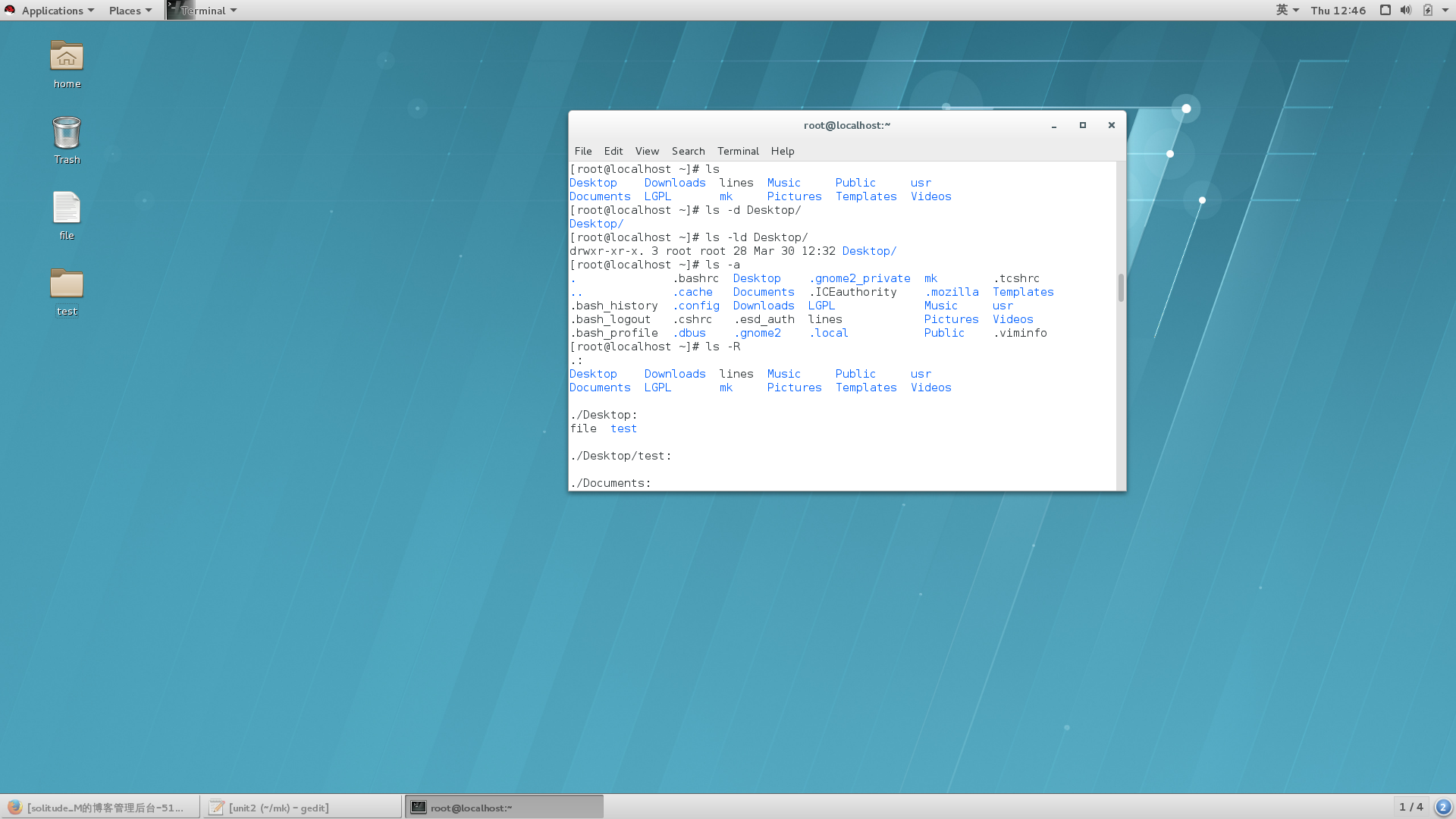Click '.viminfo' in terminal output

pyautogui.click(x=1020, y=333)
